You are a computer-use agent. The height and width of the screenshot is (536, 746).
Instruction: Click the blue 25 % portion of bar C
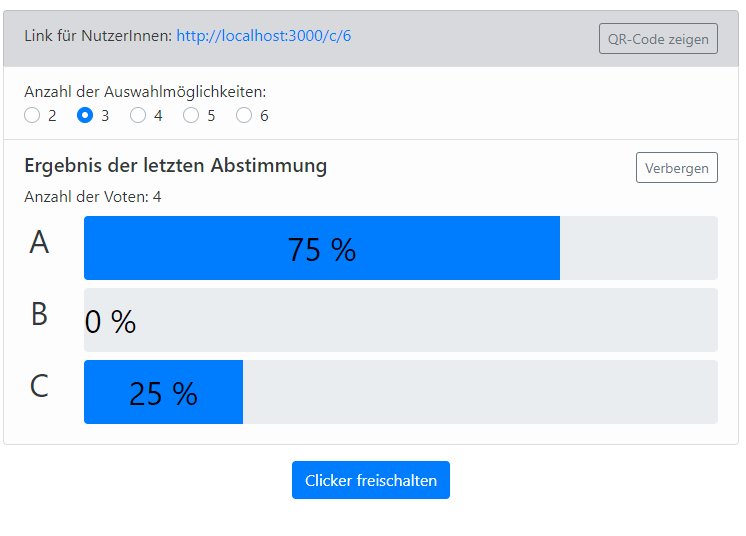coord(163,392)
